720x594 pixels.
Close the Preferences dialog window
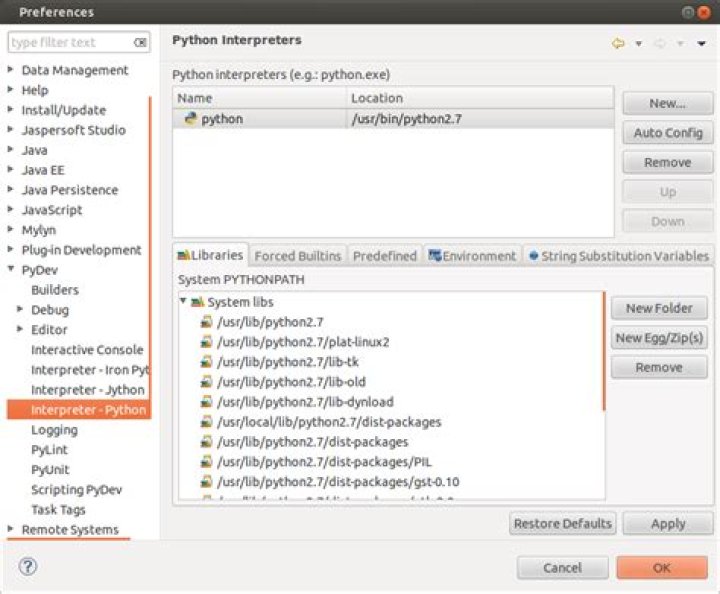pos(703,12)
